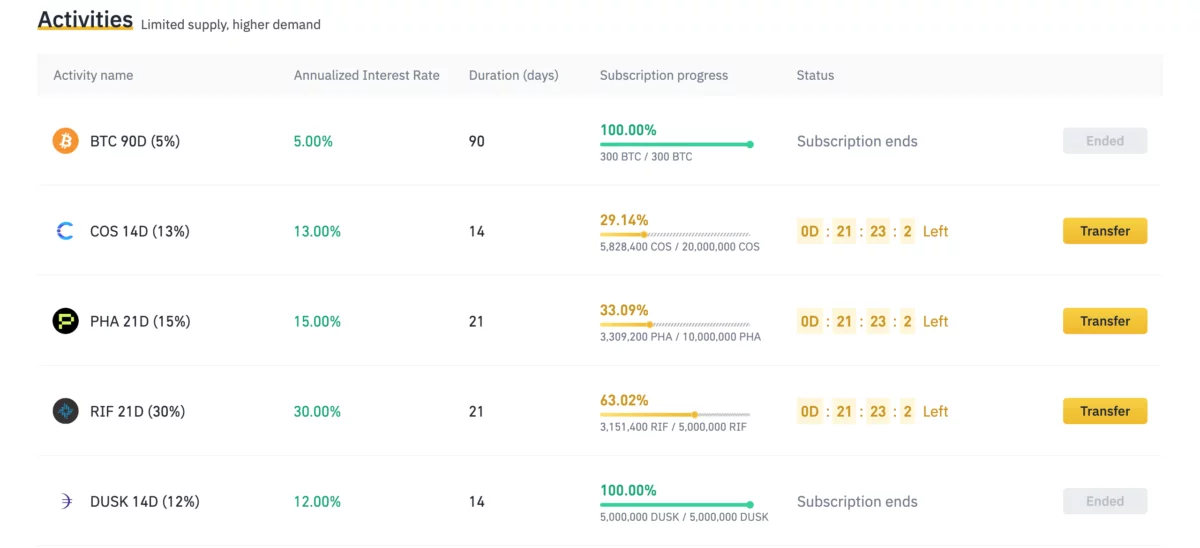Image resolution: width=1200 pixels, height=548 pixels.
Task: Open the BTC 90D (5%) activity name
Action: coord(134,141)
